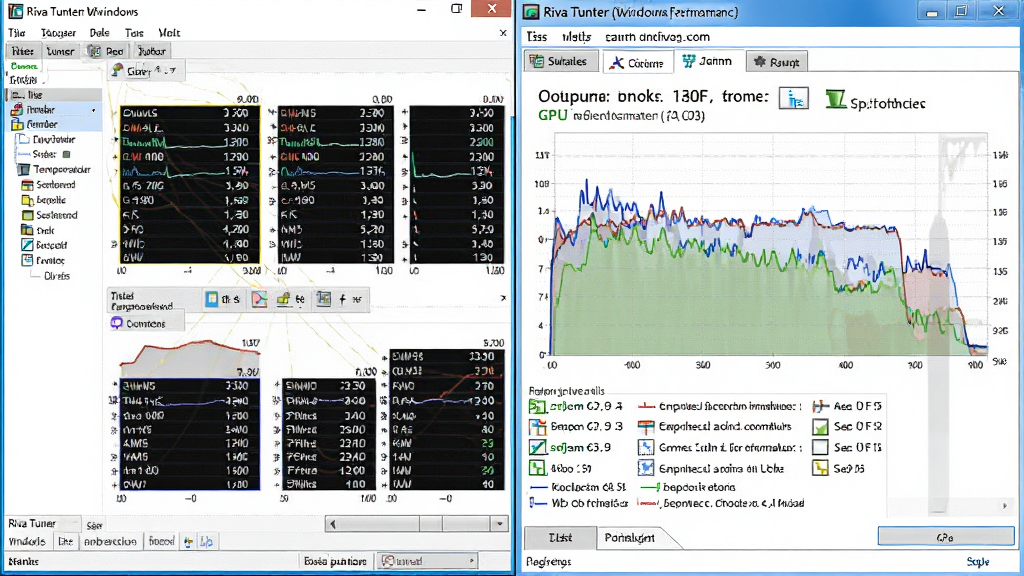Switch to the Suitales tab
Image resolution: width=1024 pixels, height=576 pixels.
559,61
